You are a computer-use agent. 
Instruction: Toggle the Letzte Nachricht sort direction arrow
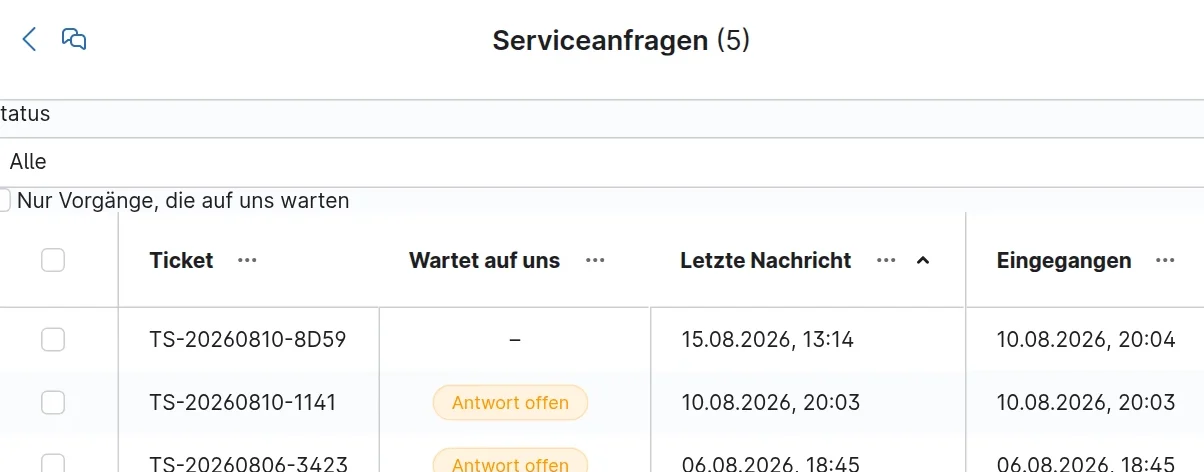(923, 261)
